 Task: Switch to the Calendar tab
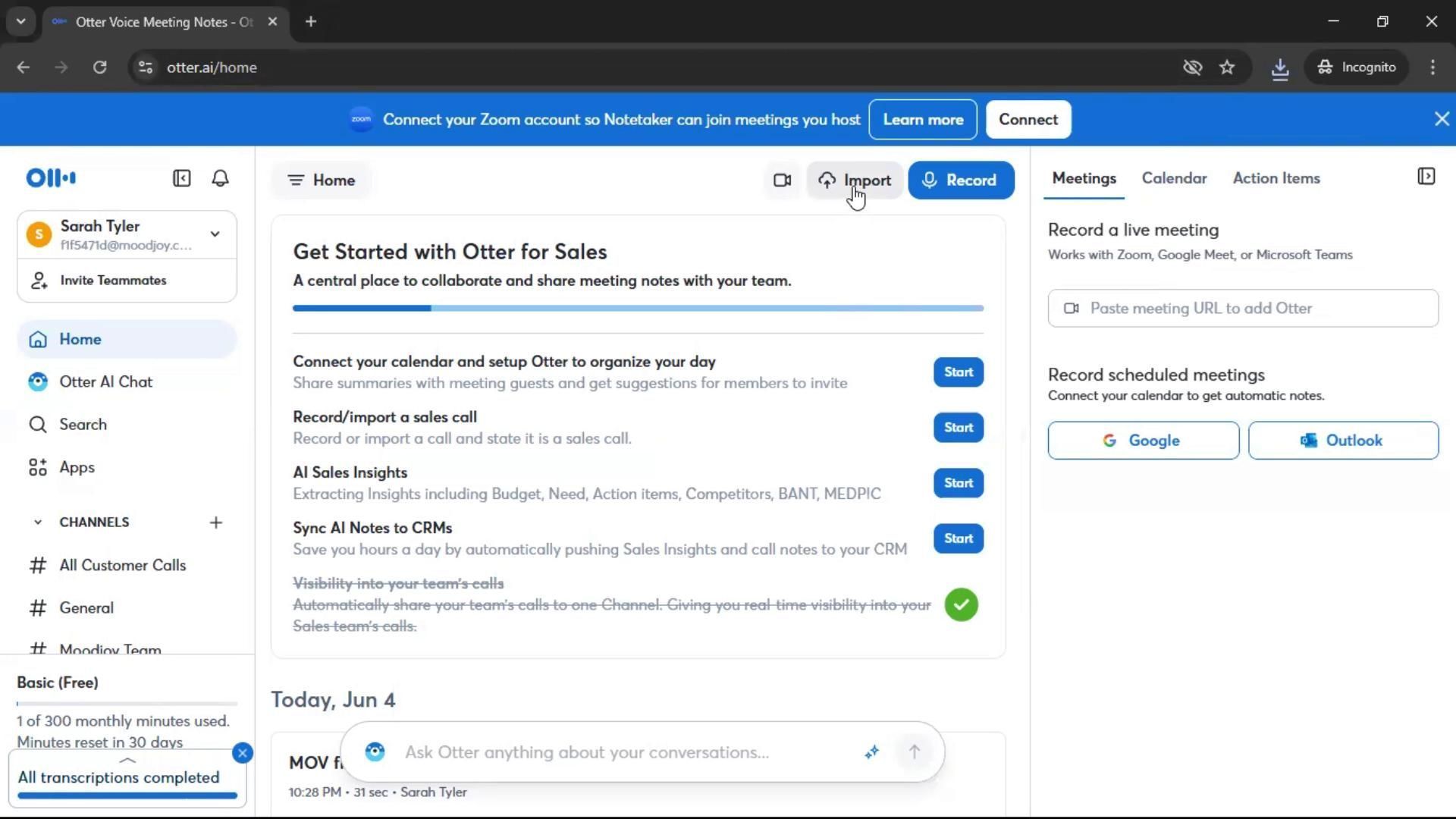point(1174,178)
